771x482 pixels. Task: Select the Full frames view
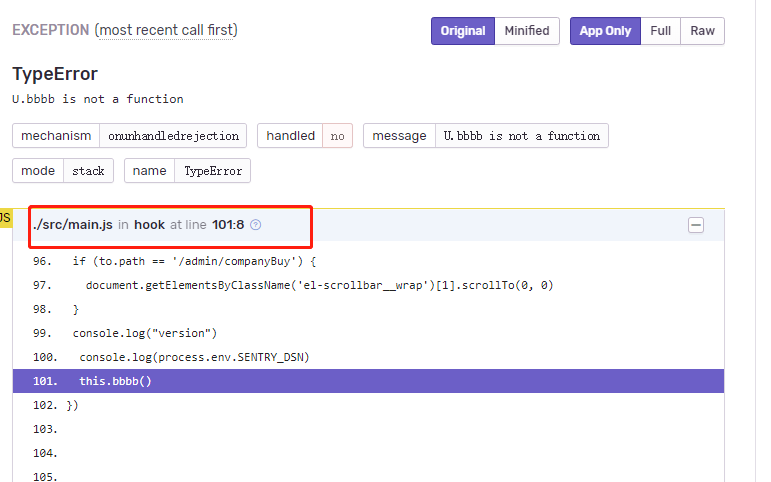click(660, 31)
